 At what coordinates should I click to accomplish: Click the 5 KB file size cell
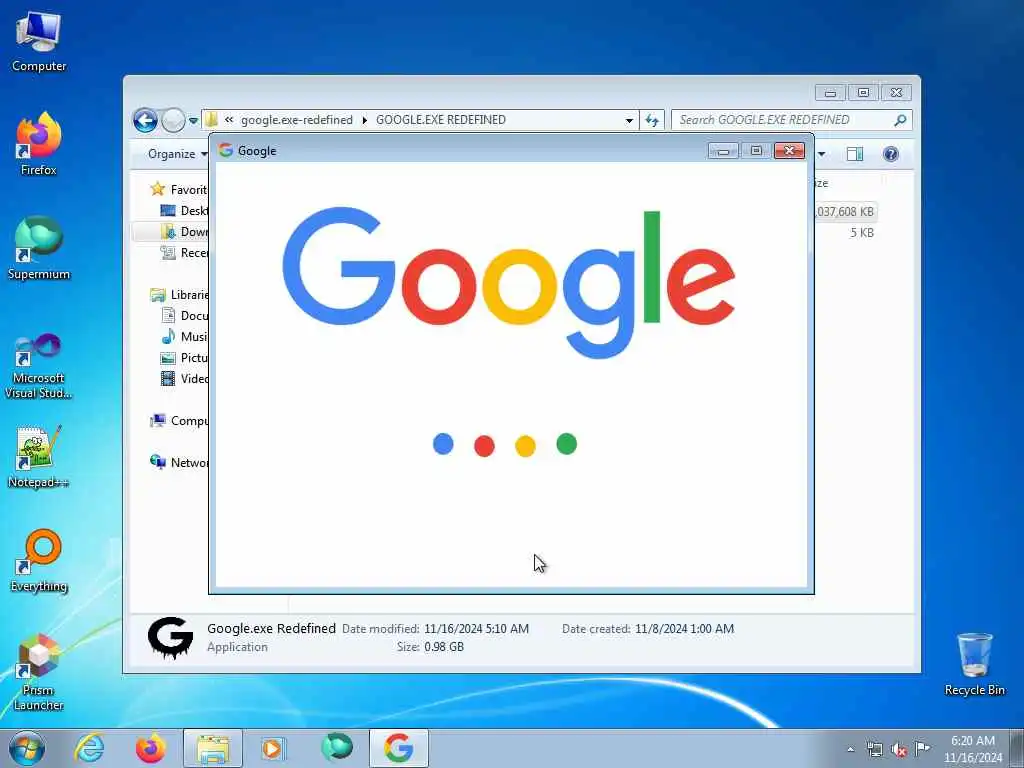861,232
